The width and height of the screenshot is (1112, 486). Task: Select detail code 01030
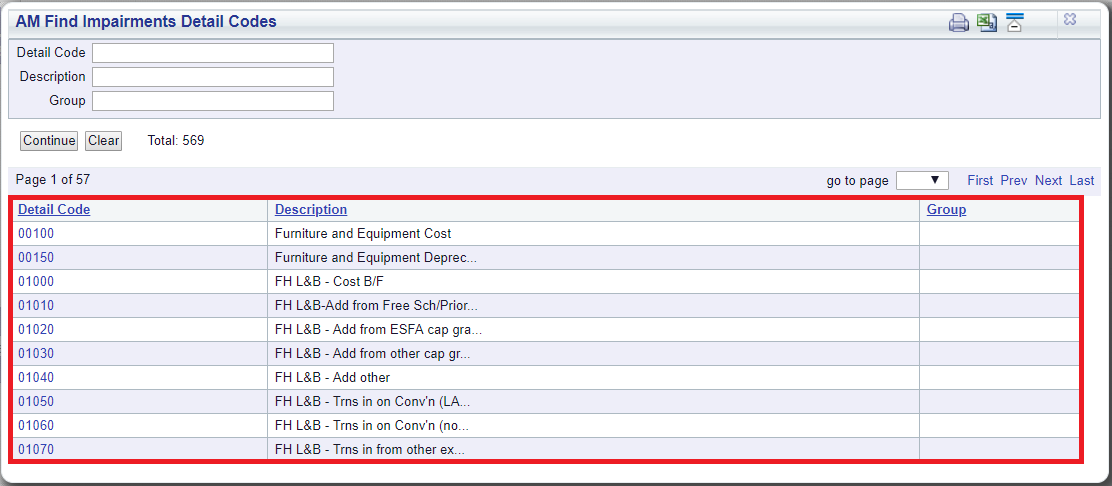tap(35, 353)
